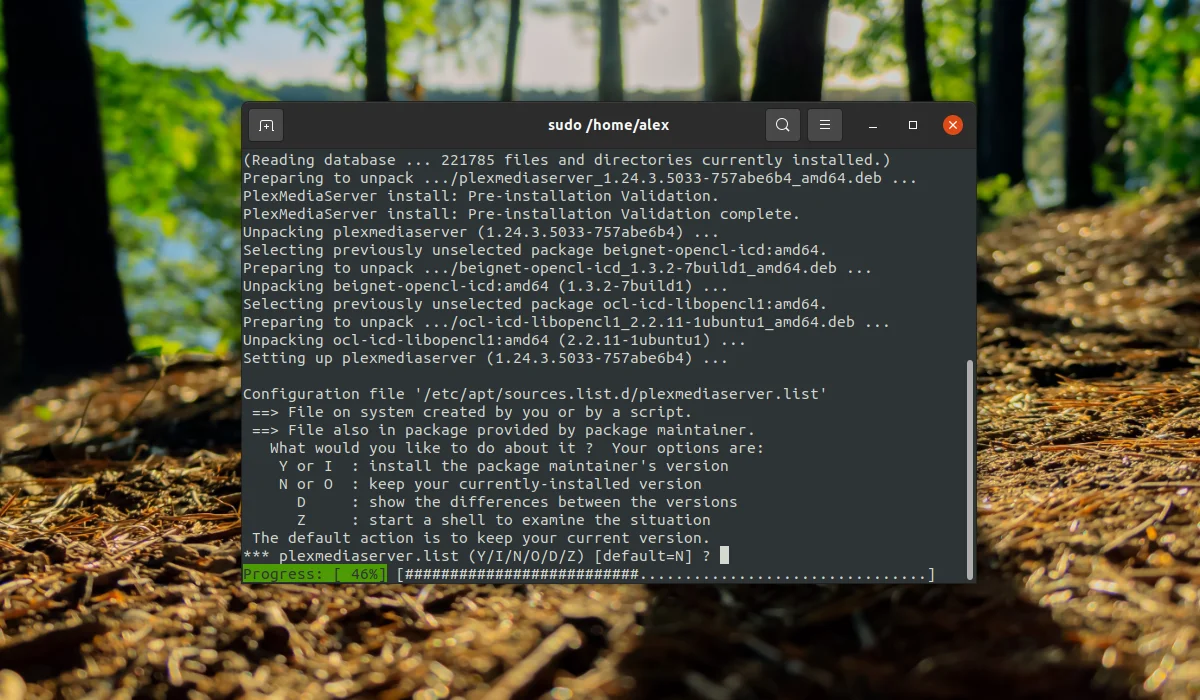Click the 'Y or I' install maintainer's version option

click(x=503, y=466)
